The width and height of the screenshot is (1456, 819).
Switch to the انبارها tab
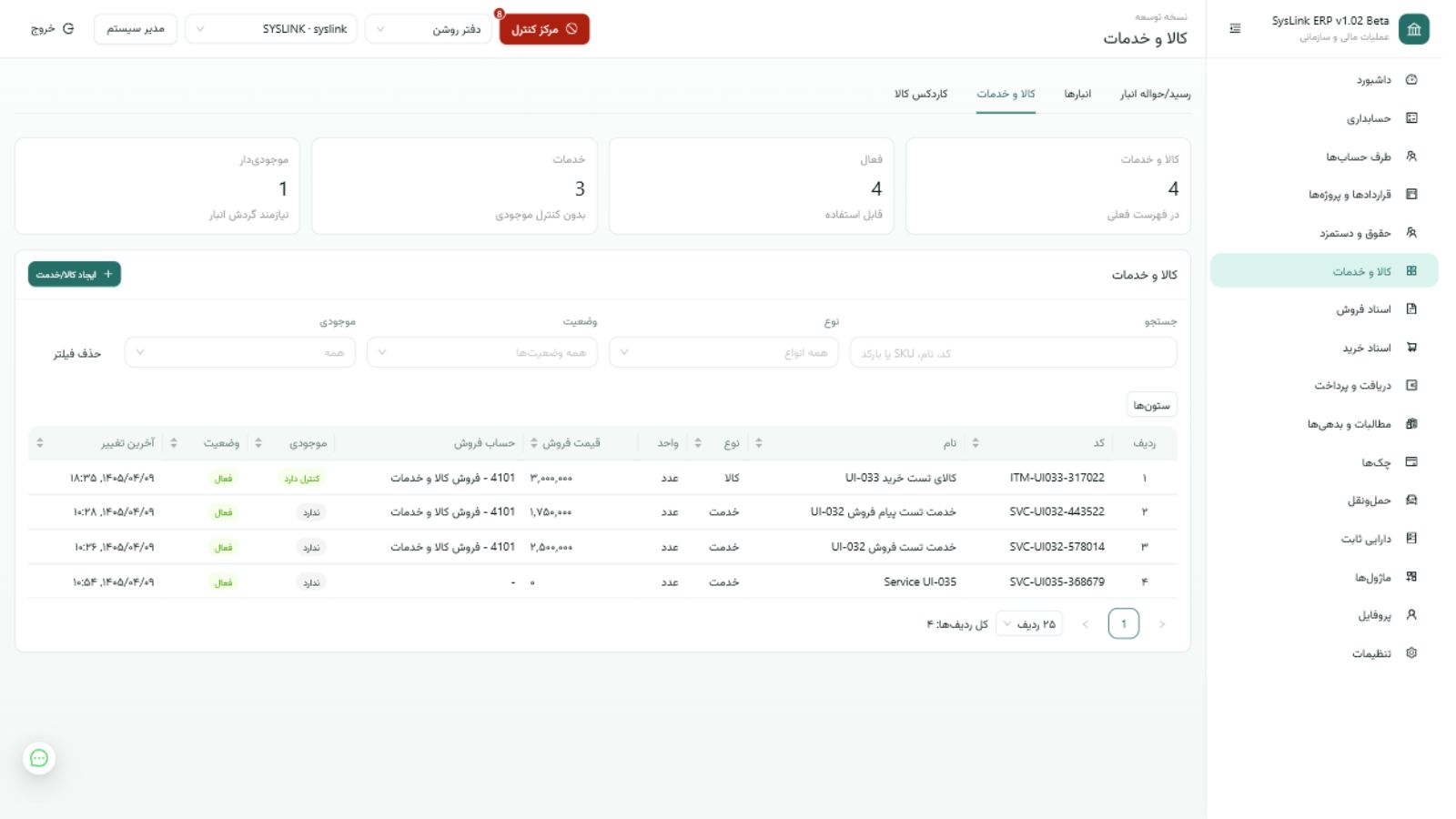[x=1077, y=94]
